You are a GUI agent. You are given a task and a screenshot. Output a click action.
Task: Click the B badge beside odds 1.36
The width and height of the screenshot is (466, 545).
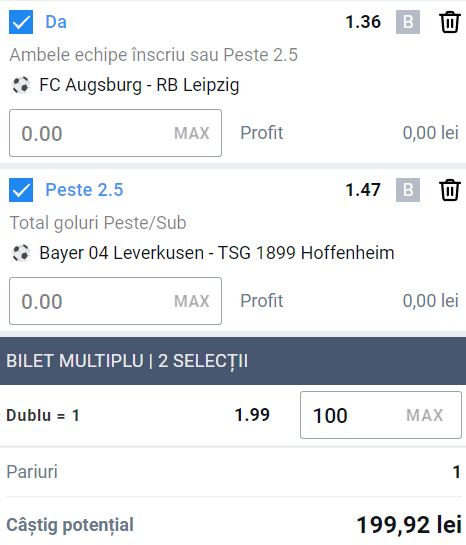(408, 22)
